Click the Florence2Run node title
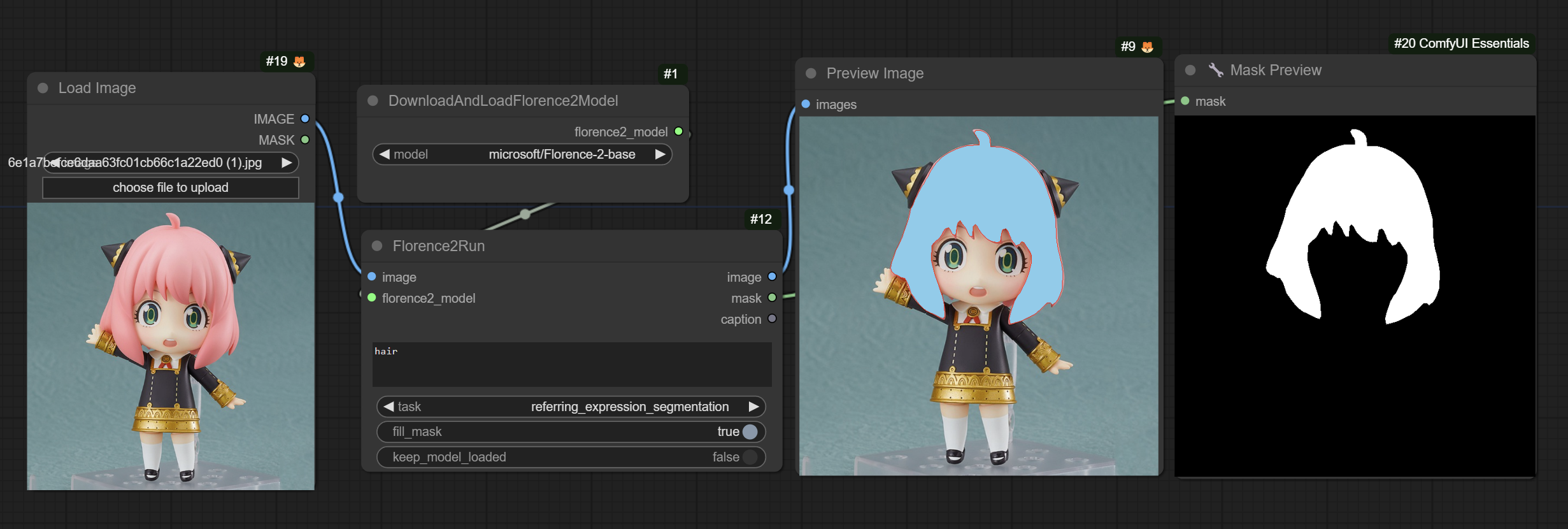Image resolution: width=1568 pixels, height=529 pixels. point(439,246)
